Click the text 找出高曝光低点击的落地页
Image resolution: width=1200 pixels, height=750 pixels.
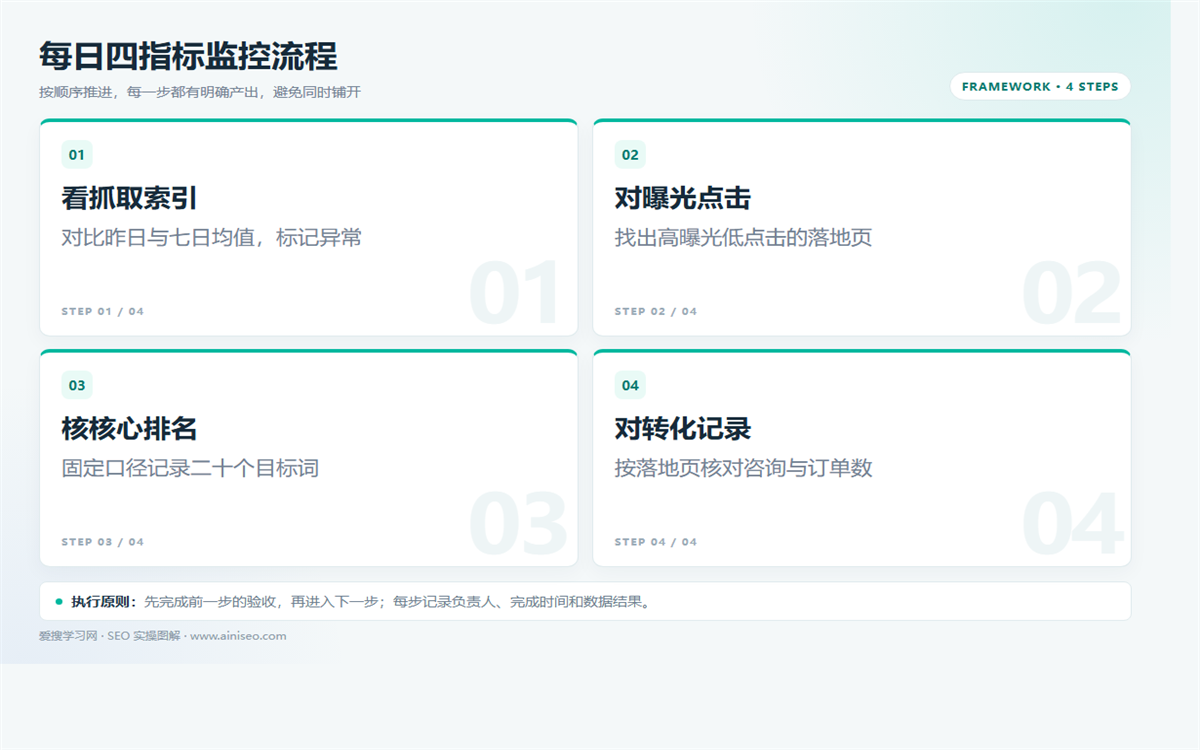pyautogui.click(x=744, y=238)
